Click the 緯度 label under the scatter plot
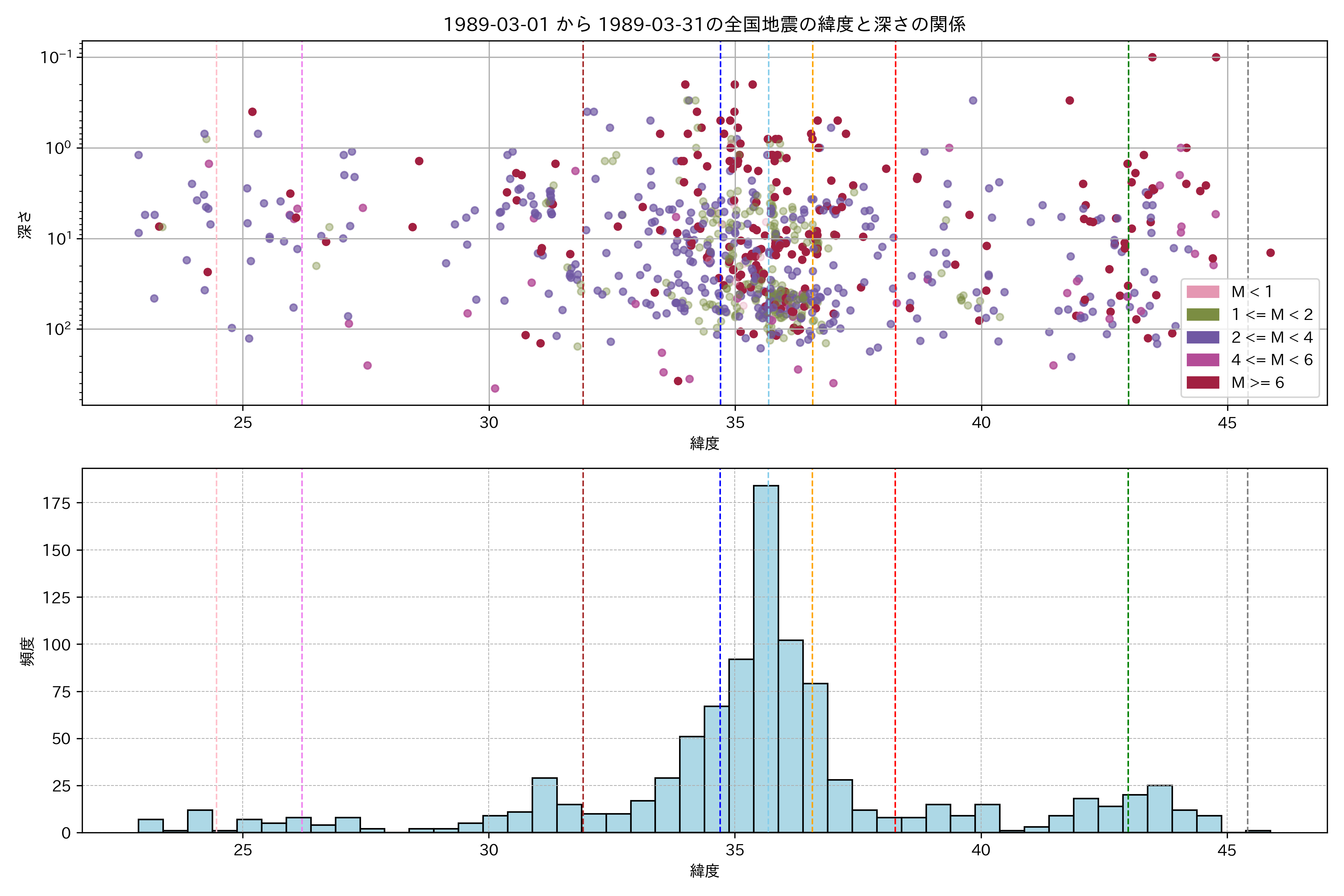The width and height of the screenshot is (1344, 896). coord(704,444)
